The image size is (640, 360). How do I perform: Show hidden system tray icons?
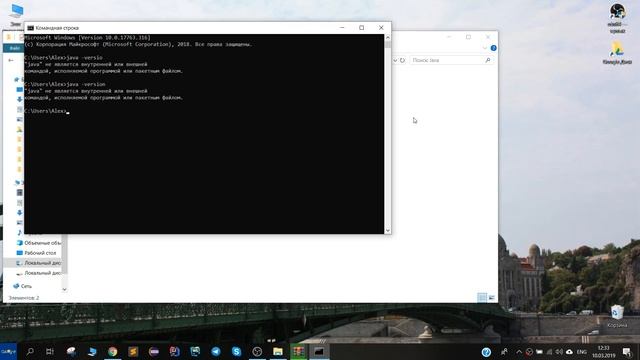tap(519, 352)
